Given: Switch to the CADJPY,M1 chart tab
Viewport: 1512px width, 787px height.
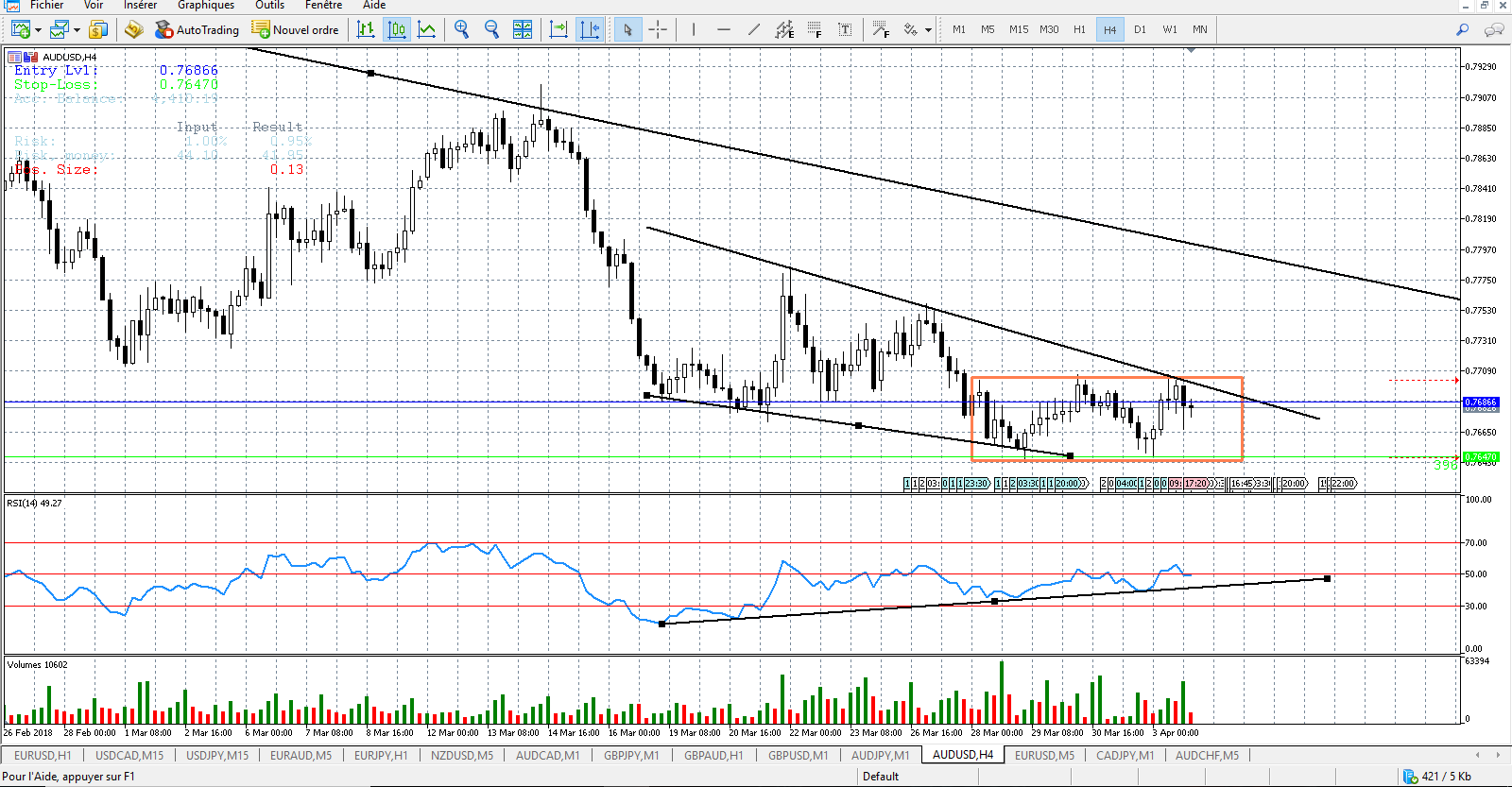Looking at the screenshot, I should pos(1125,755).
